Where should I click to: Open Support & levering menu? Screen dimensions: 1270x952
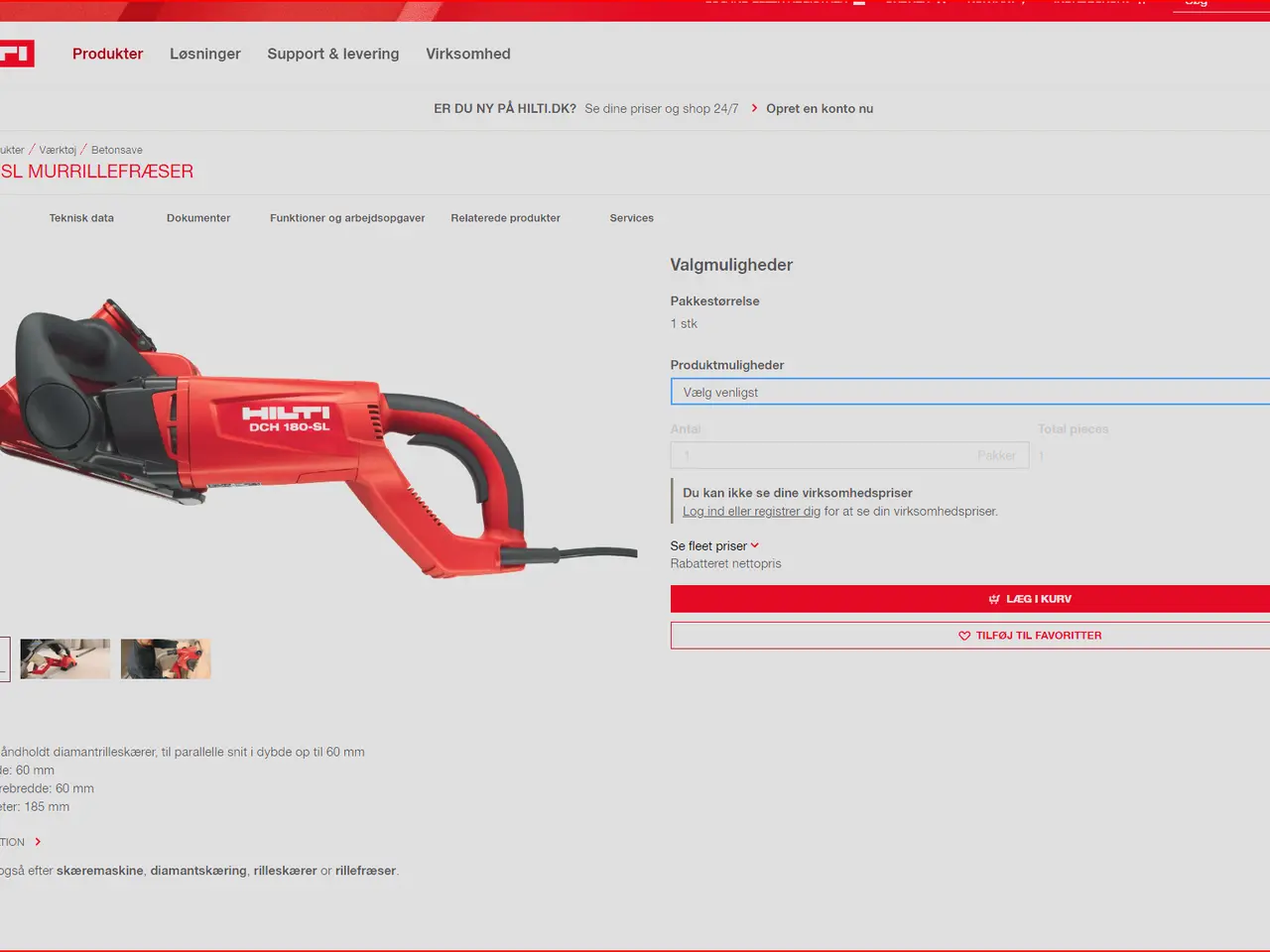(x=333, y=54)
